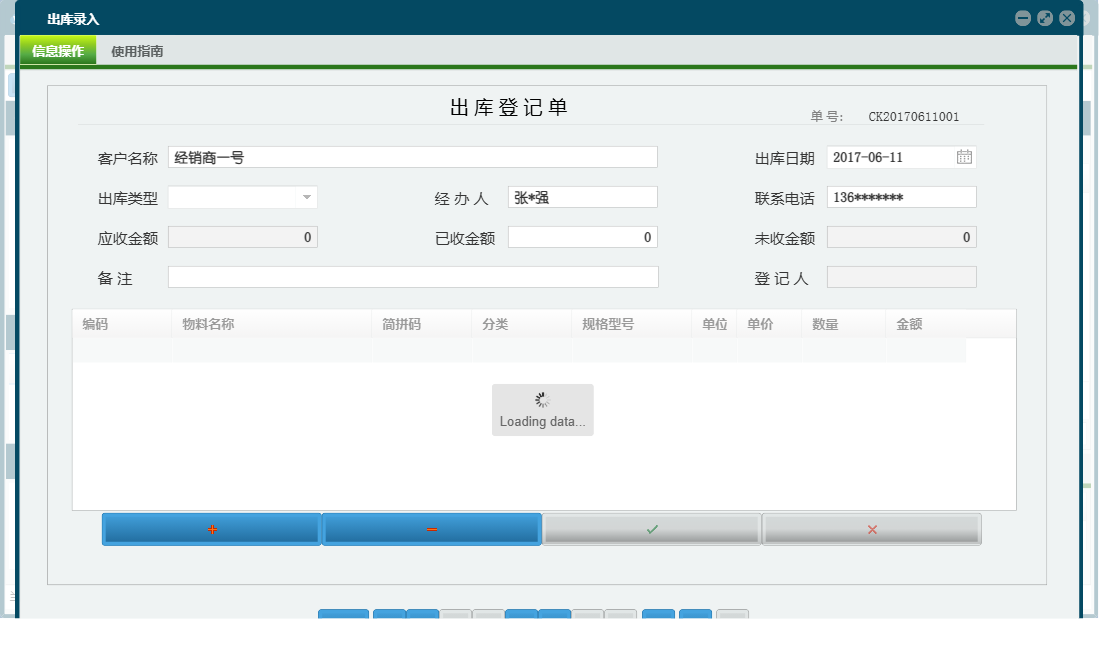Click the 已收金额 amount field
Viewport: 1099px width, 655px height.
click(x=580, y=236)
